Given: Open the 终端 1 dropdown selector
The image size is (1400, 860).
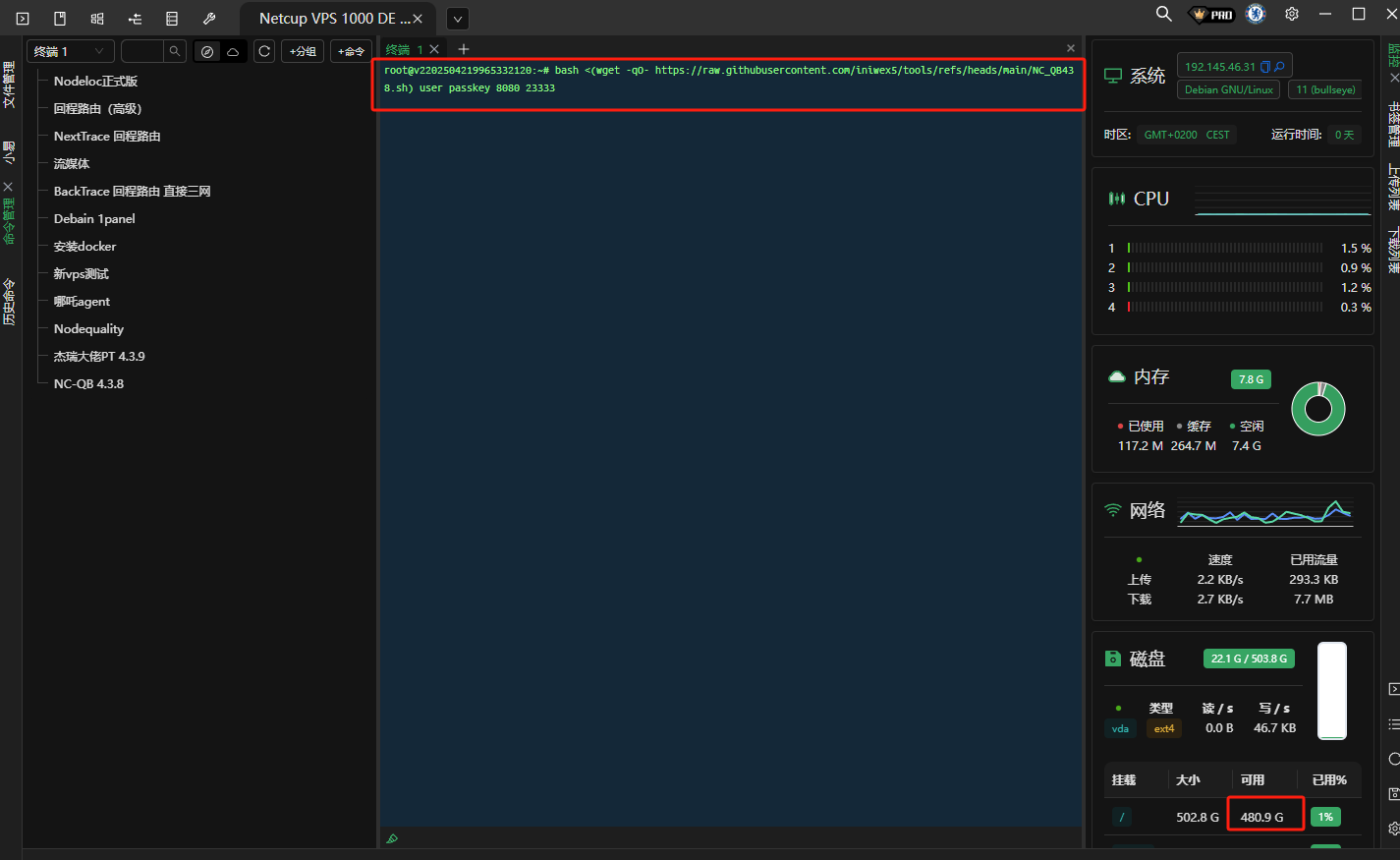Looking at the screenshot, I should pyautogui.click(x=69, y=51).
